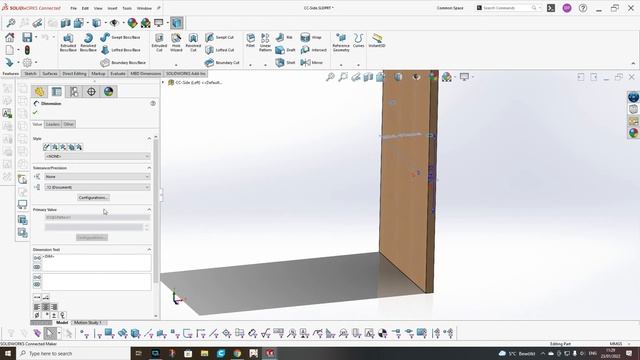Collapse the Primary Value section
640x360 pixels.
click(x=149, y=210)
